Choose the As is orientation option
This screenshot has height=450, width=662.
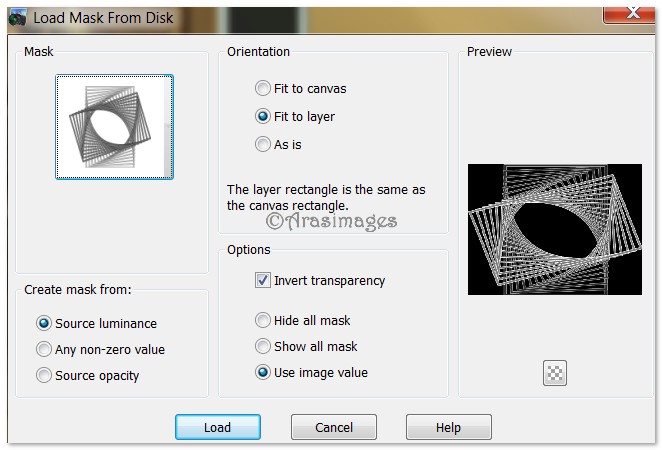coord(263,144)
